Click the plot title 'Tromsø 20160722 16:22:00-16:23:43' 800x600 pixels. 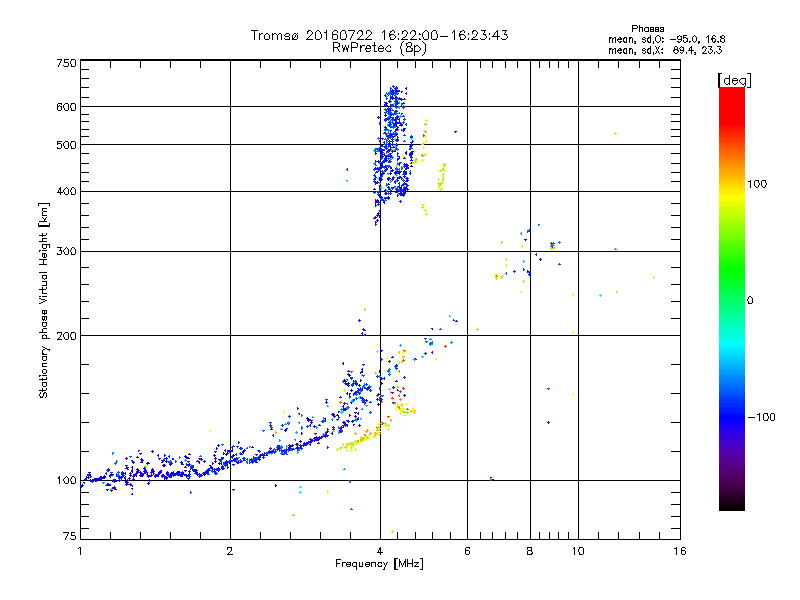coord(379,35)
